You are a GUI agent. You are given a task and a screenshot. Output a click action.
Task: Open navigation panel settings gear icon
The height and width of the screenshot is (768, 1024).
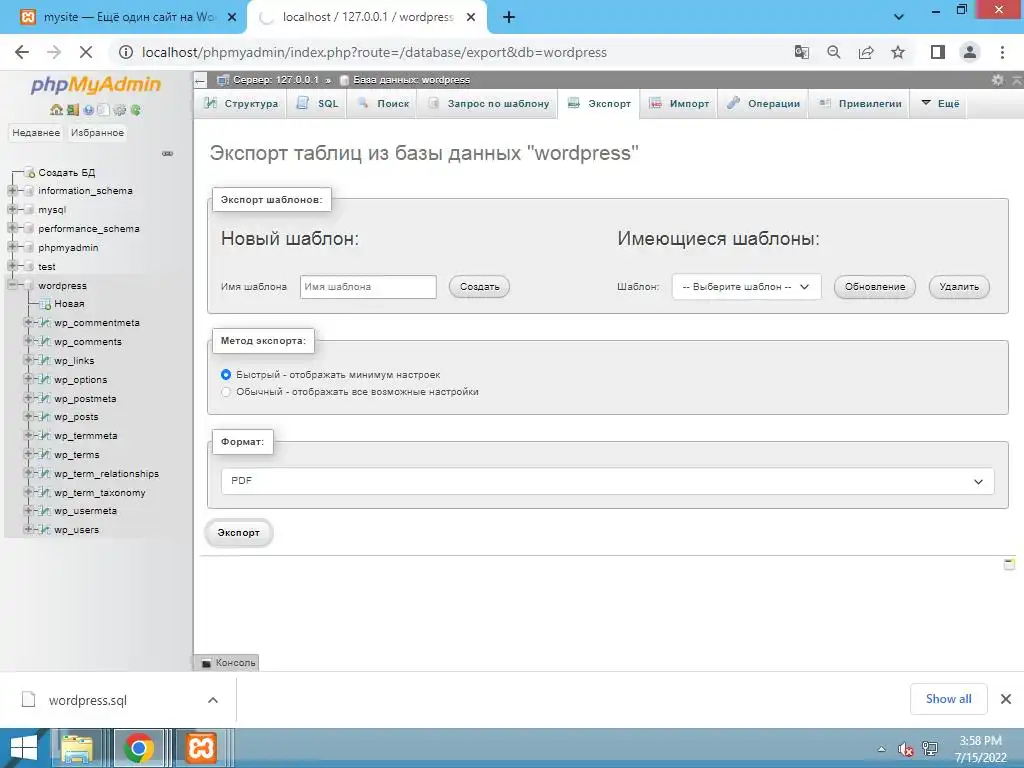point(120,110)
